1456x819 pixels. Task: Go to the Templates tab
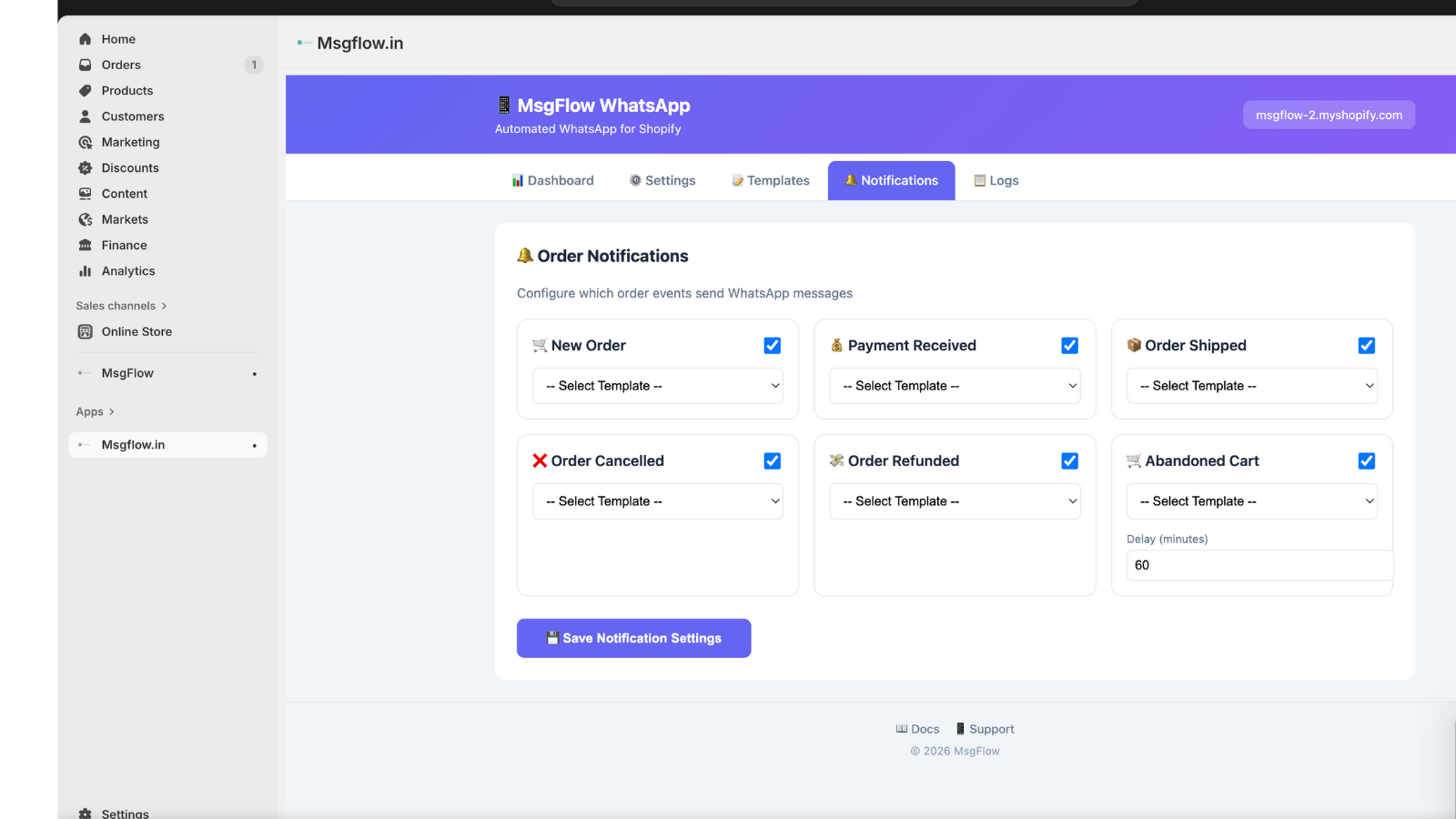(771, 180)
